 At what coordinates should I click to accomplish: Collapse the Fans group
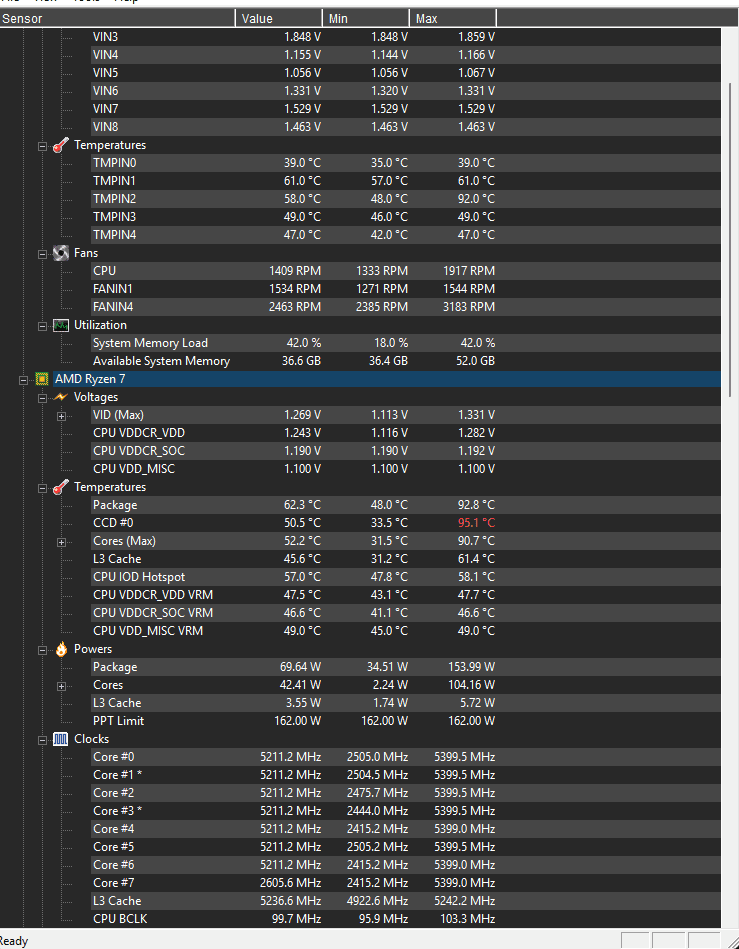[42, 254]
